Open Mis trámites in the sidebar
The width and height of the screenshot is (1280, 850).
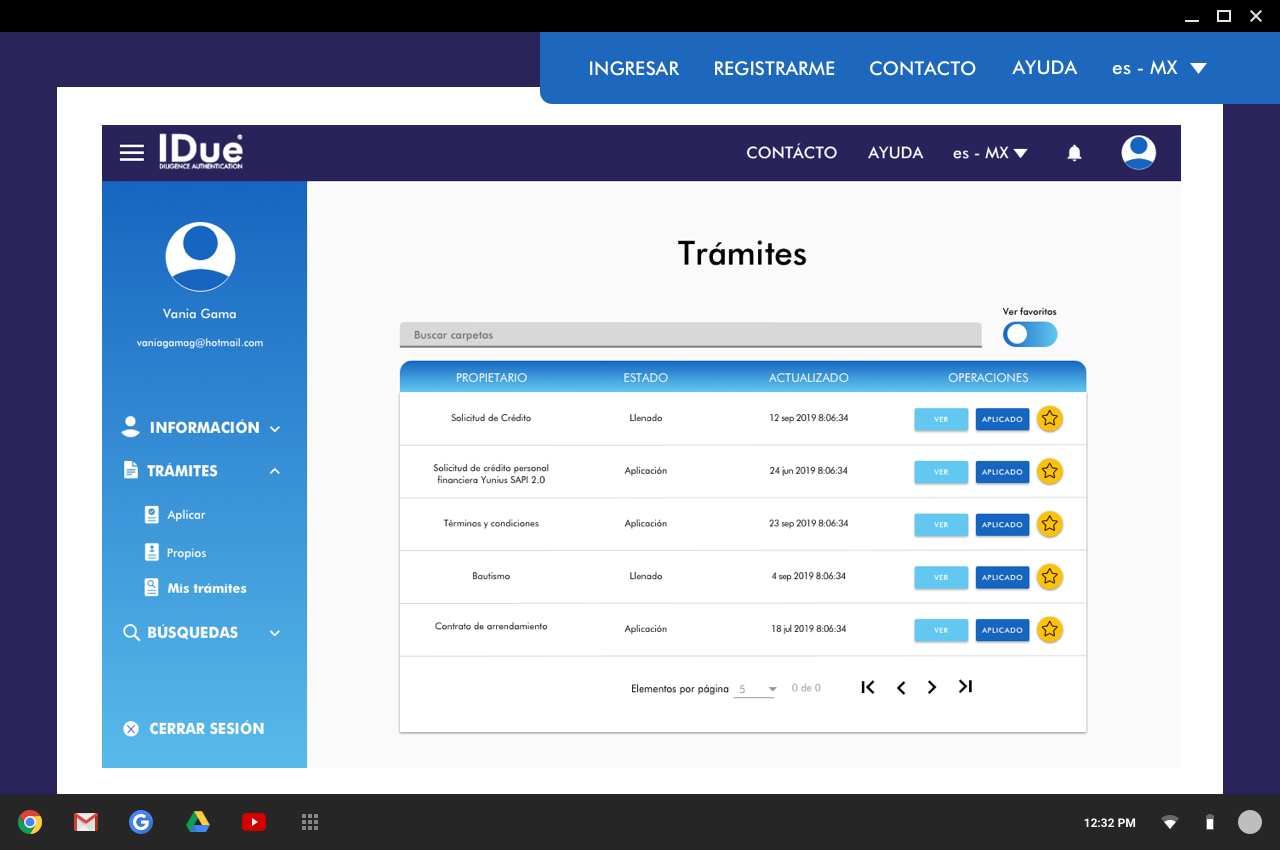206,588
